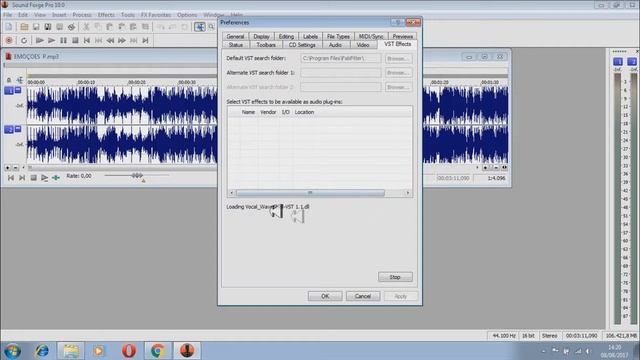Toggle channel 1 button in meters panel
The height and width of the screenshot is (360, 640).
coord(618,62)
